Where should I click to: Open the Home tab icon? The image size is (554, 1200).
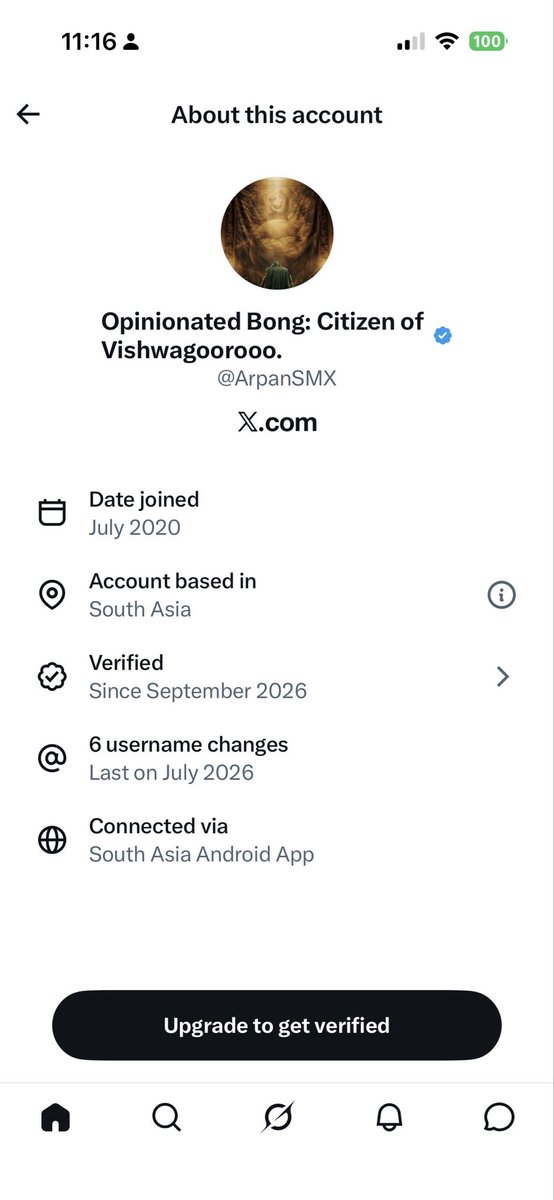(x=56, y=1117)
